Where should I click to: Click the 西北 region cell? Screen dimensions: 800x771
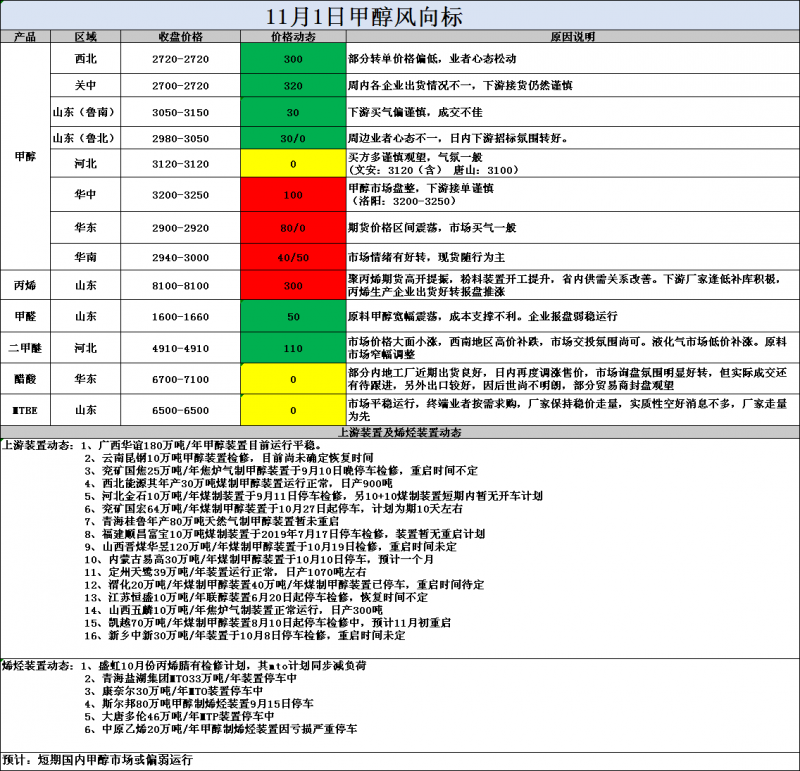85,59
